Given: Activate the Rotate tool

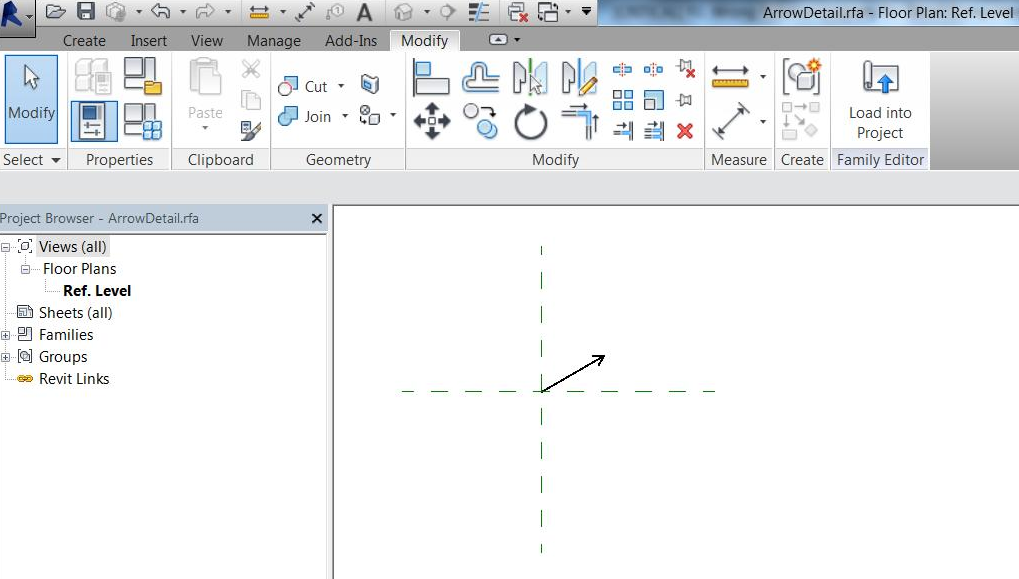Looking at the screenshot, I should point(529,121).
